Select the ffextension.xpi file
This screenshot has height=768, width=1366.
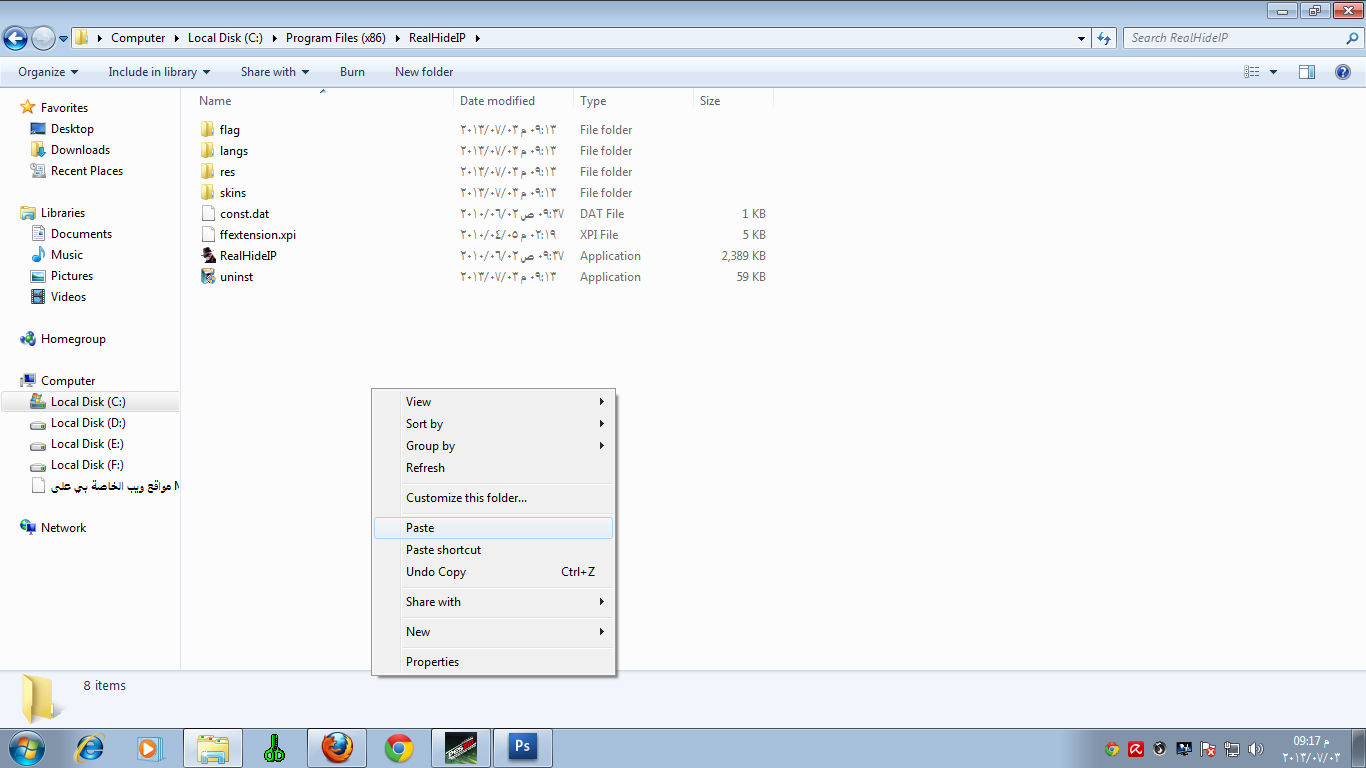click(258, 235)
